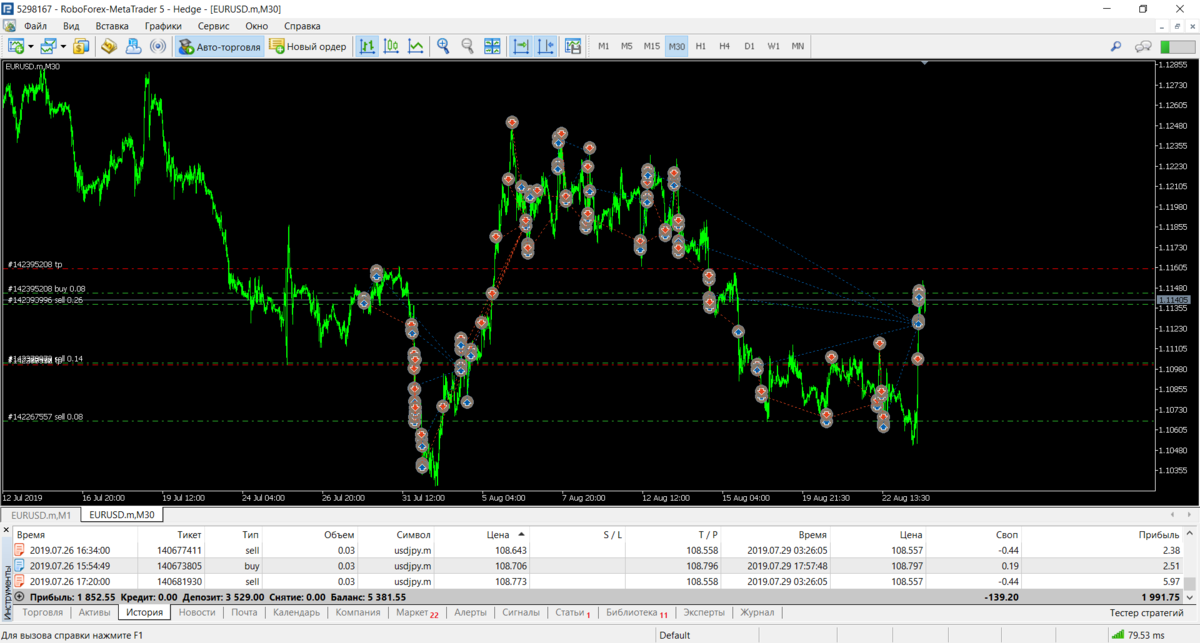Click the New Chart toolbar icon
This screenshot has height=643, width=1200.
(x=16, y=46)
